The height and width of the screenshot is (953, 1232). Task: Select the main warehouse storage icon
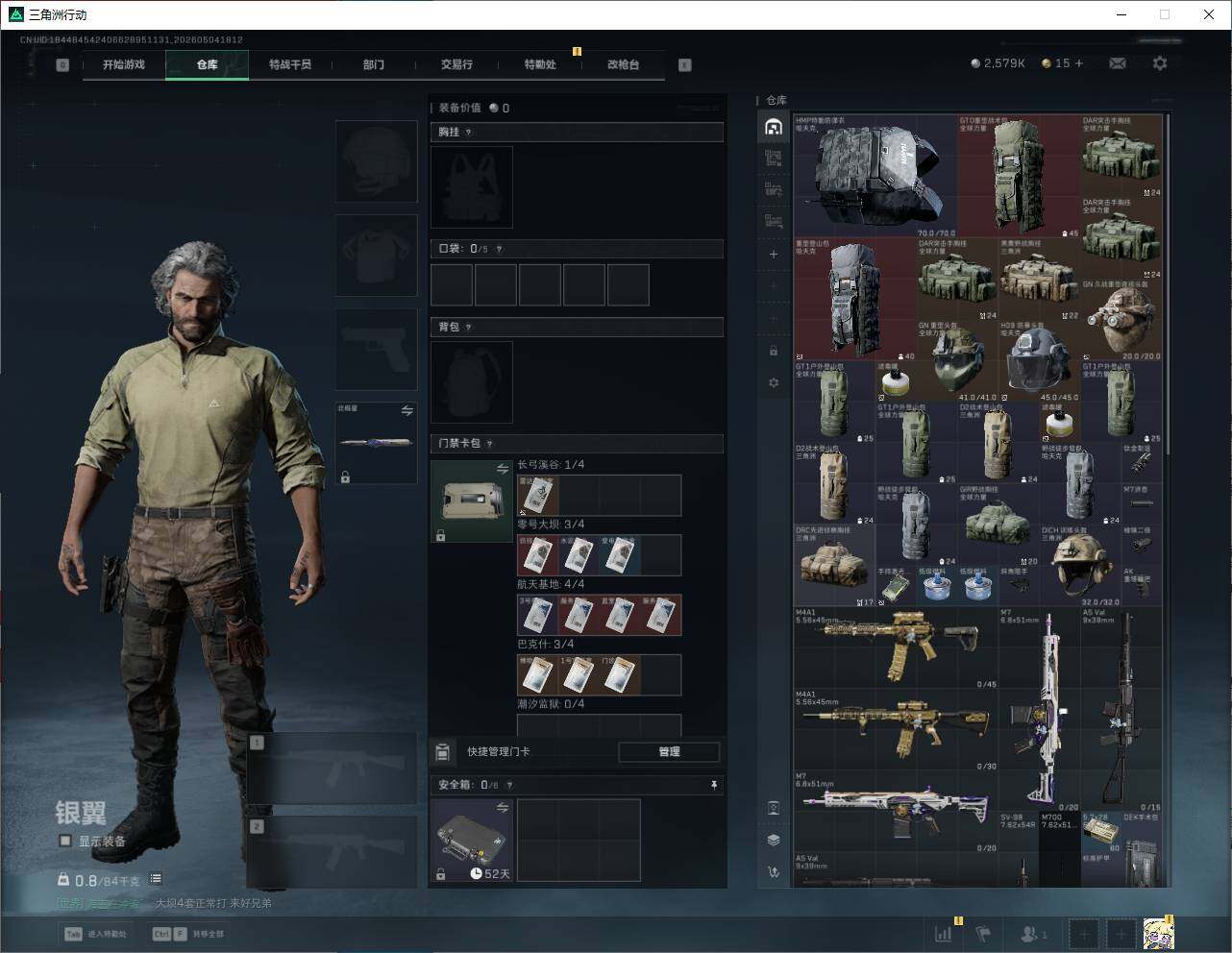point(774,127)
